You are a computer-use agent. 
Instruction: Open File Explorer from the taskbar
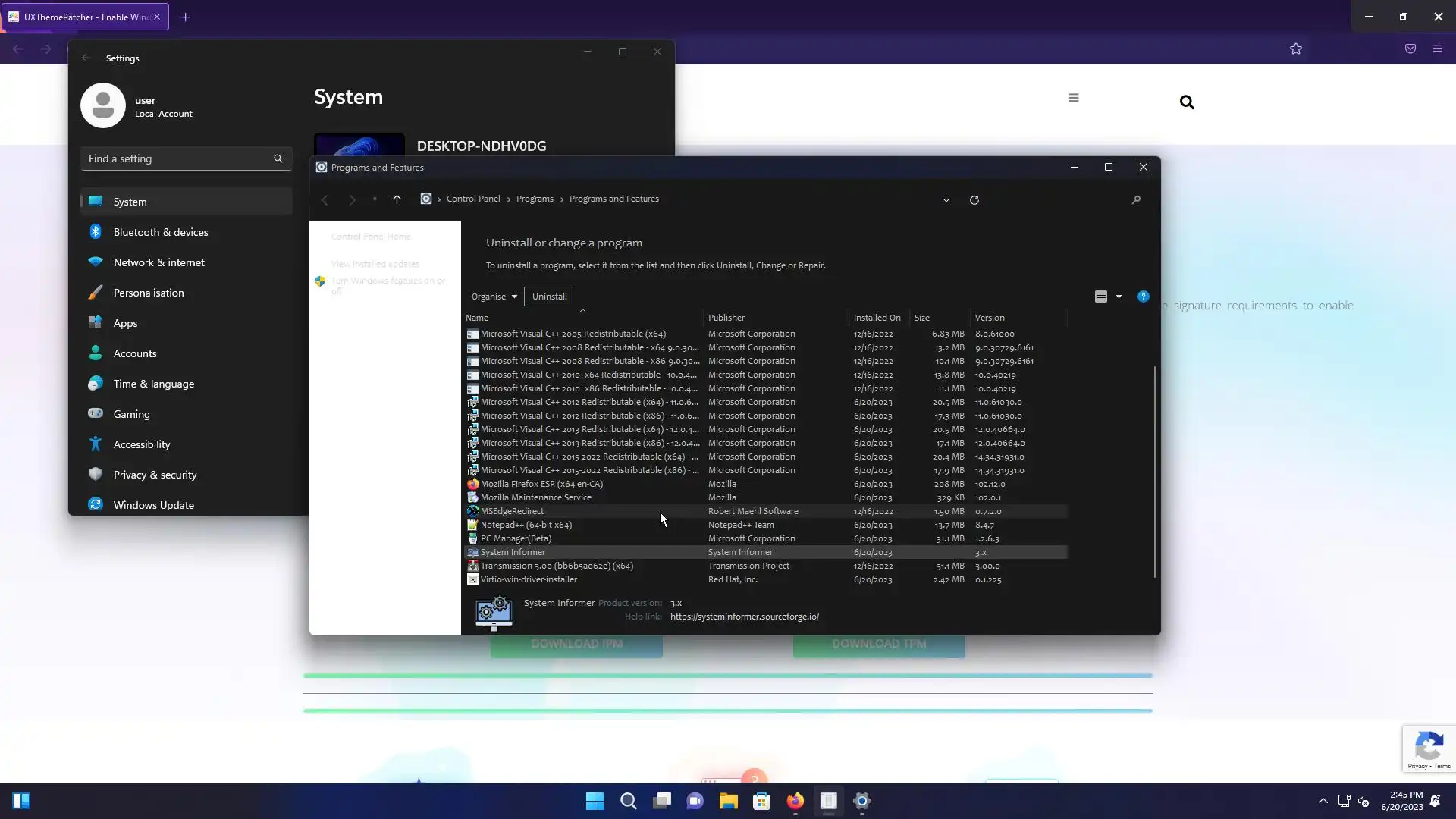(728, 801)
